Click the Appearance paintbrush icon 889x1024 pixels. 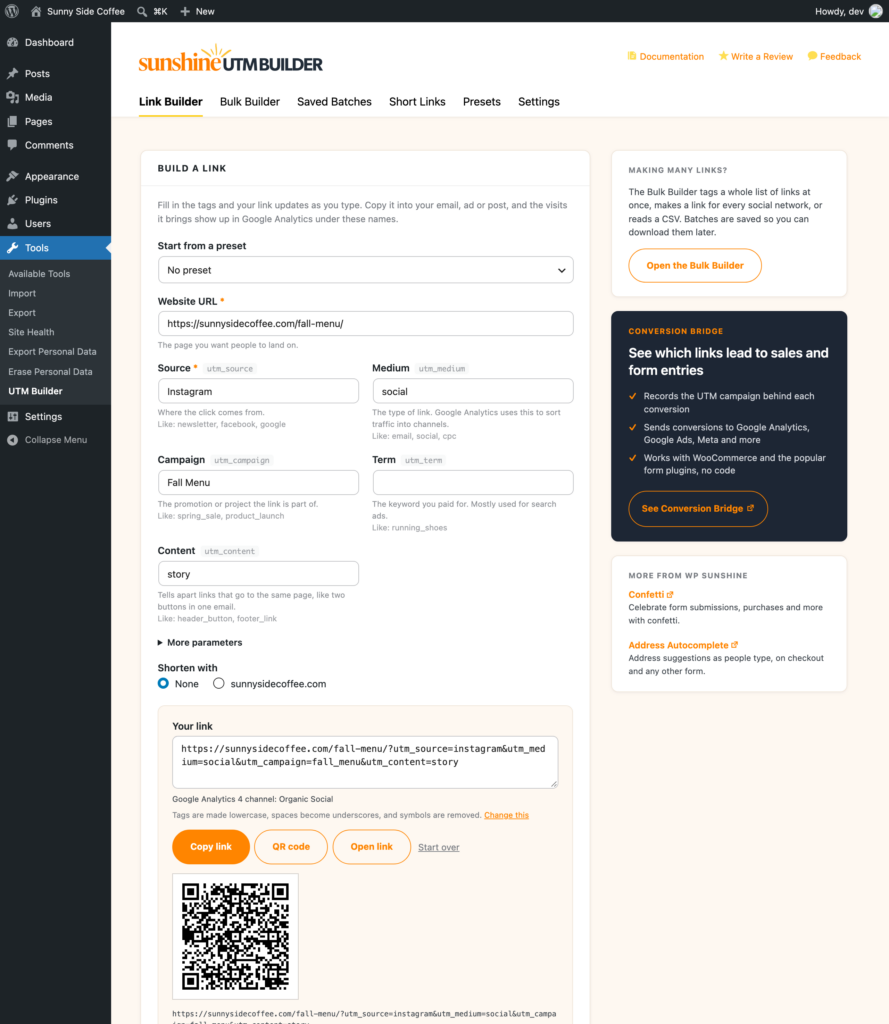point(12,176)
